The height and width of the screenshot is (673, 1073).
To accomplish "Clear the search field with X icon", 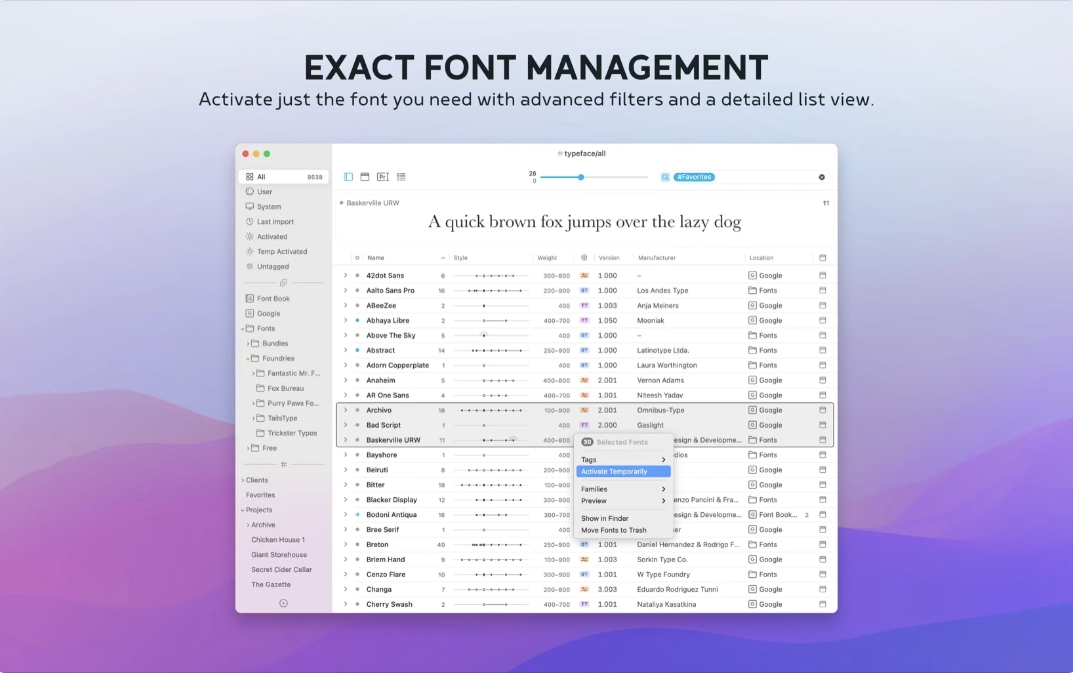I will pyautogui.click(x=822, y=177).
